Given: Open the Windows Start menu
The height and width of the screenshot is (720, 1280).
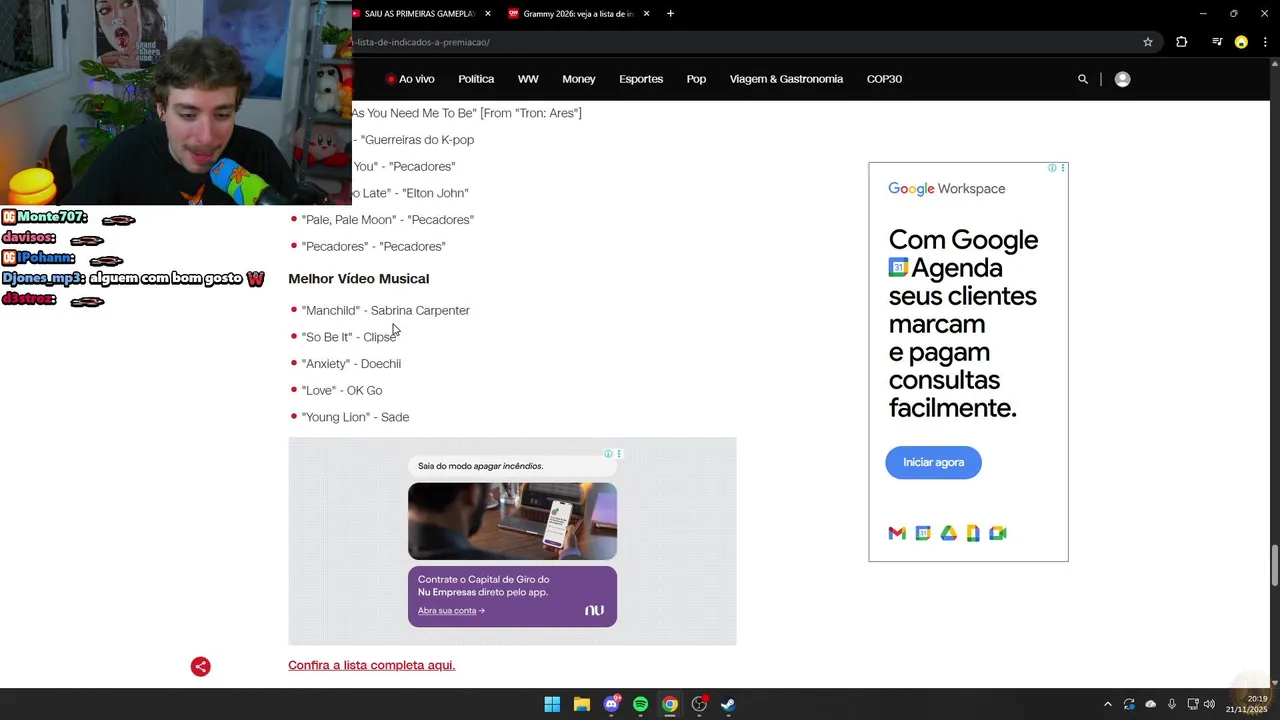Looking at the screenshot, I should point(552,704).
